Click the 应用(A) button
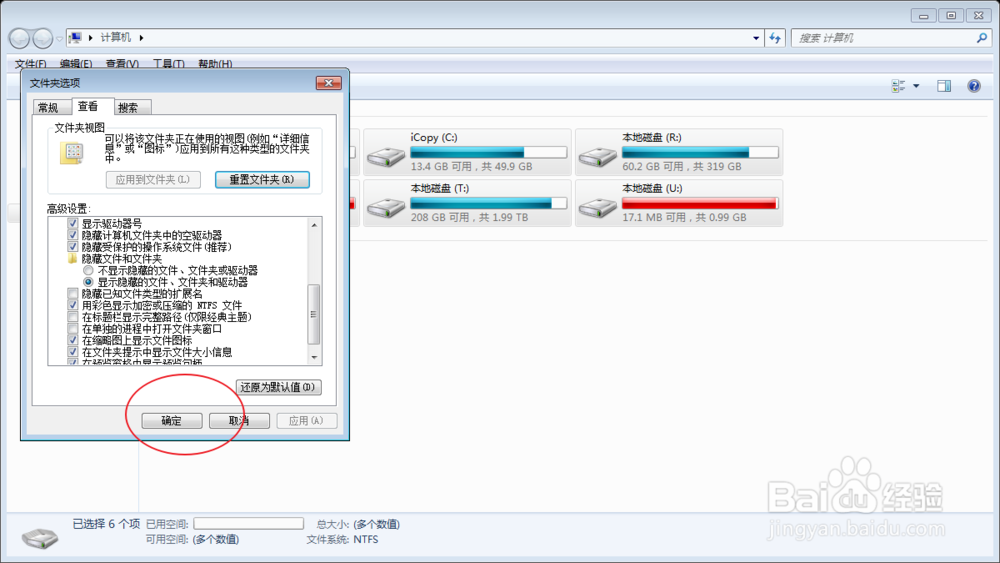 click(307, 421)
